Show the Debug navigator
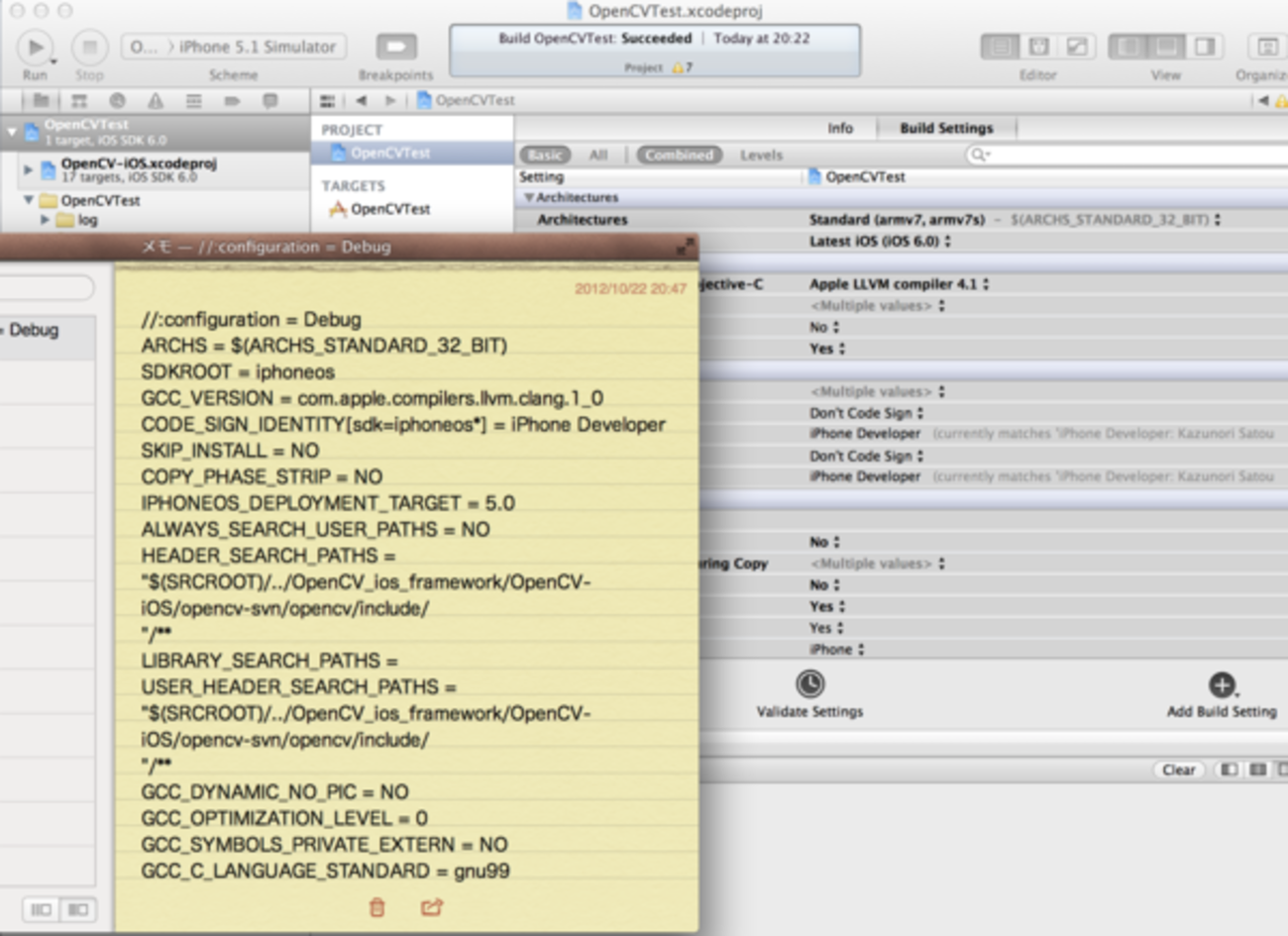 (x=194, y=100)
